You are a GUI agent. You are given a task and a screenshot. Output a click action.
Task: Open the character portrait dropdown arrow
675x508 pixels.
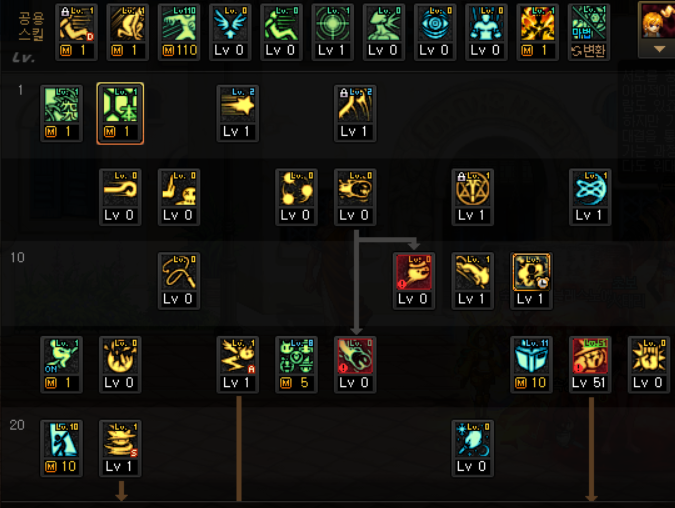pos(659,49)
